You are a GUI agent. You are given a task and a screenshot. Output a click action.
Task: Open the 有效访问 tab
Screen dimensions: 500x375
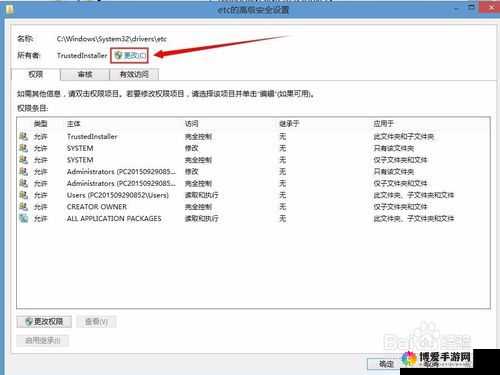pos(134,74)
